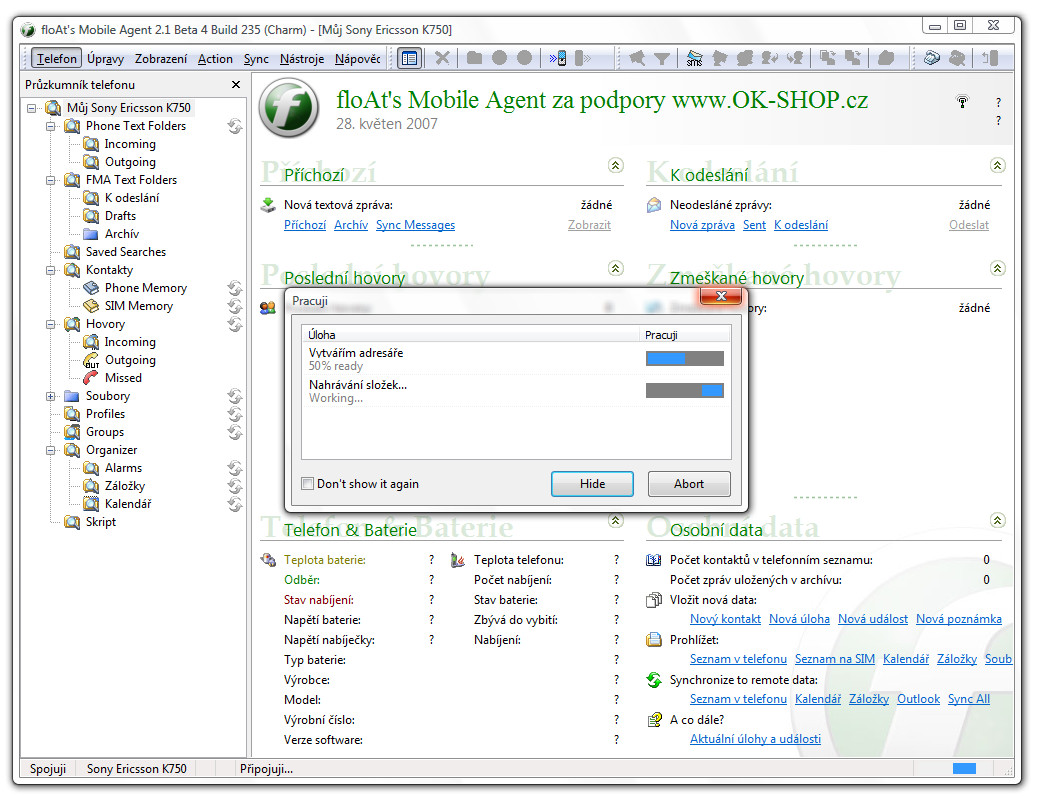Image resolution: width=1037 pixels, height=797 pixels.
Task: Open the Telefon menu
Action: [x=56, y=59]
